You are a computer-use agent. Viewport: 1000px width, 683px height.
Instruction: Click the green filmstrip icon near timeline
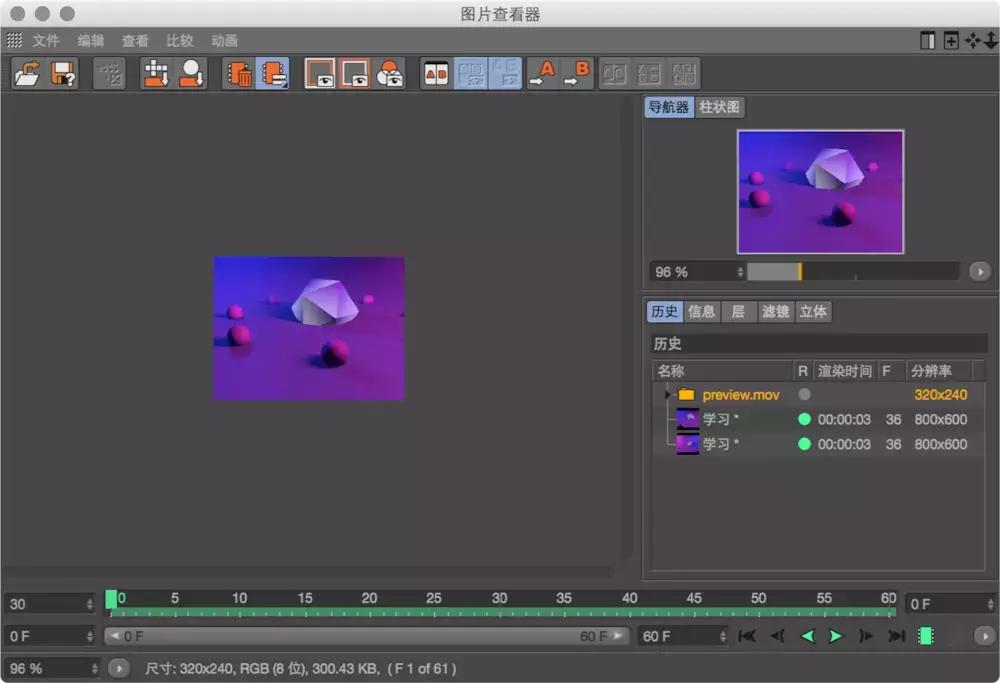(x=924, y=635)
